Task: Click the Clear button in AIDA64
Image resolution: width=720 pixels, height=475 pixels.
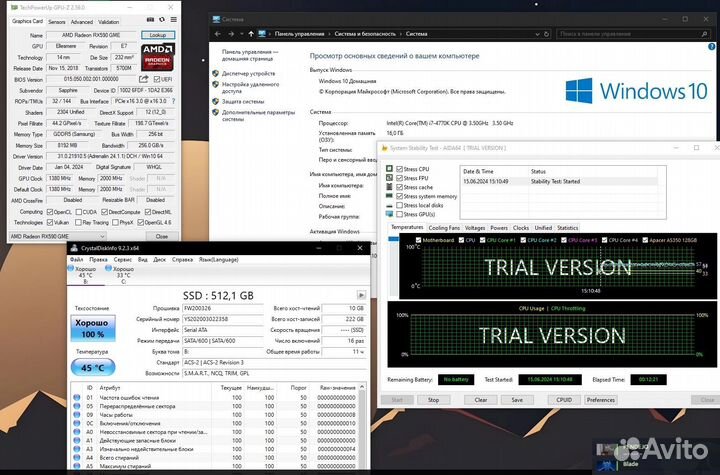Action: click(x=481, y=400)
